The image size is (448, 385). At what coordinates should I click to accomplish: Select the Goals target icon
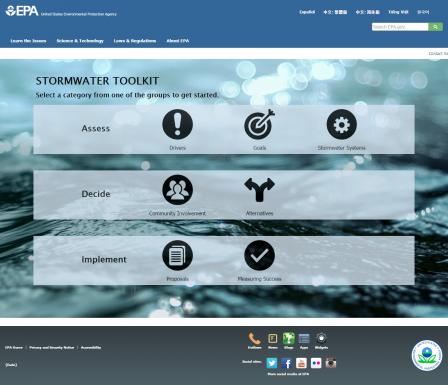[260, 124]
